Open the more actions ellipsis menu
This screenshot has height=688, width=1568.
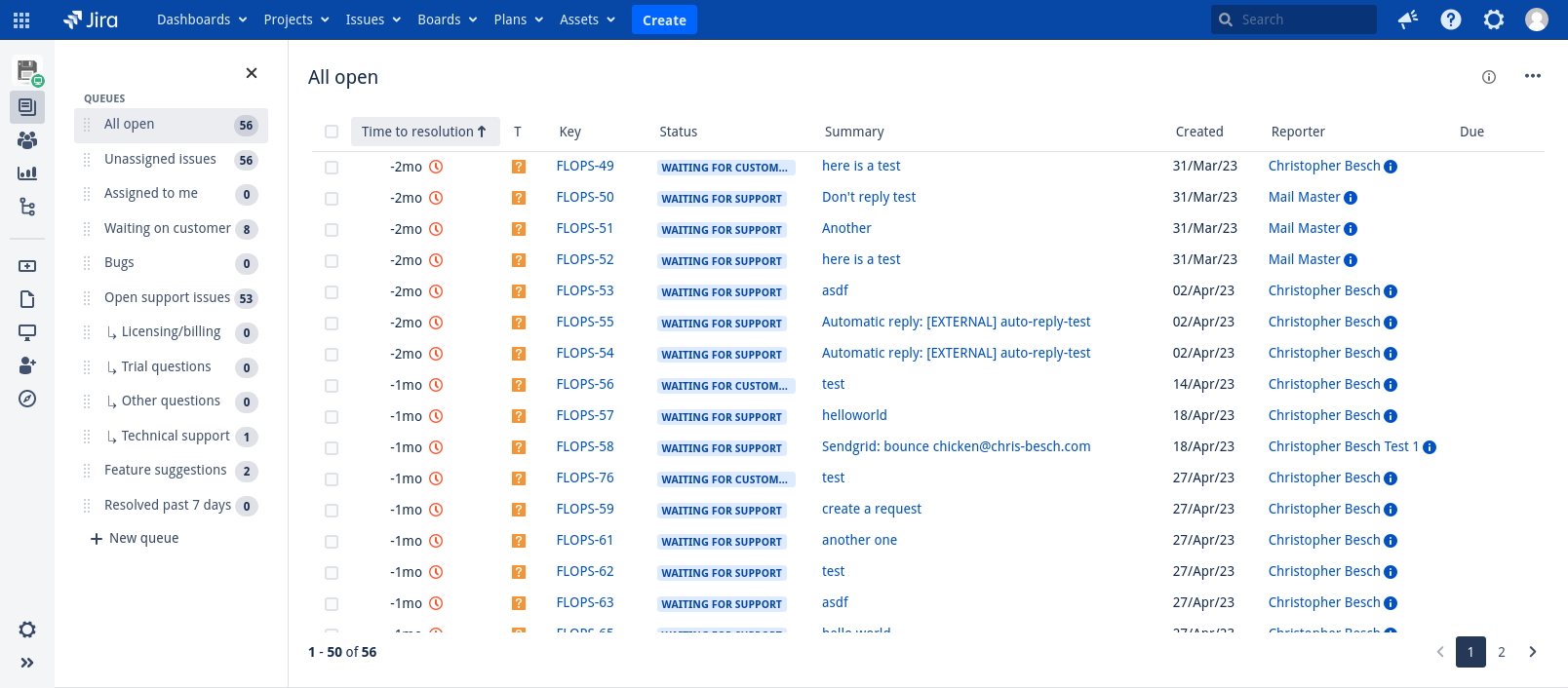coord(1532,77)
